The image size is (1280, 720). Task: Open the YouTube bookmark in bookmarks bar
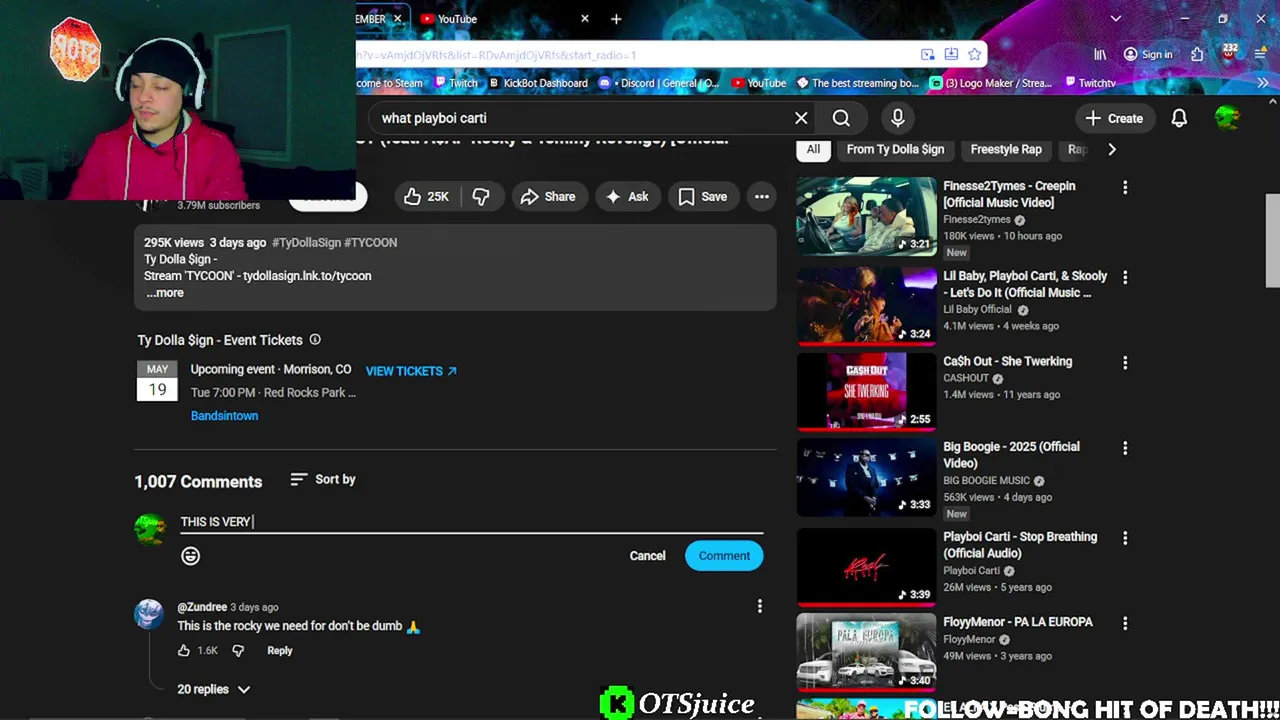759,83
